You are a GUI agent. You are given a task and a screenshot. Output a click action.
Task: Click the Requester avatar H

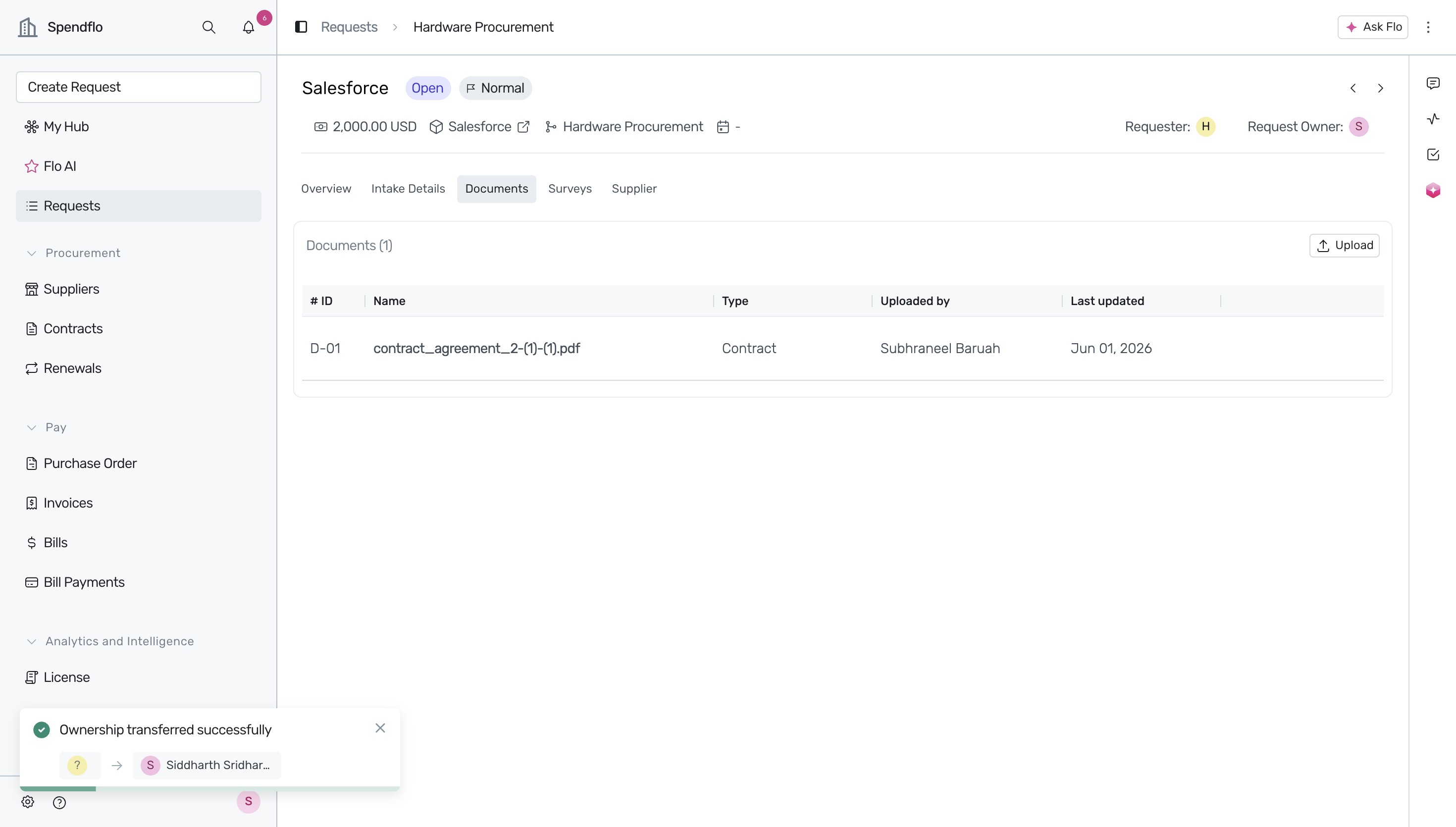click(x=1205, y=127)
